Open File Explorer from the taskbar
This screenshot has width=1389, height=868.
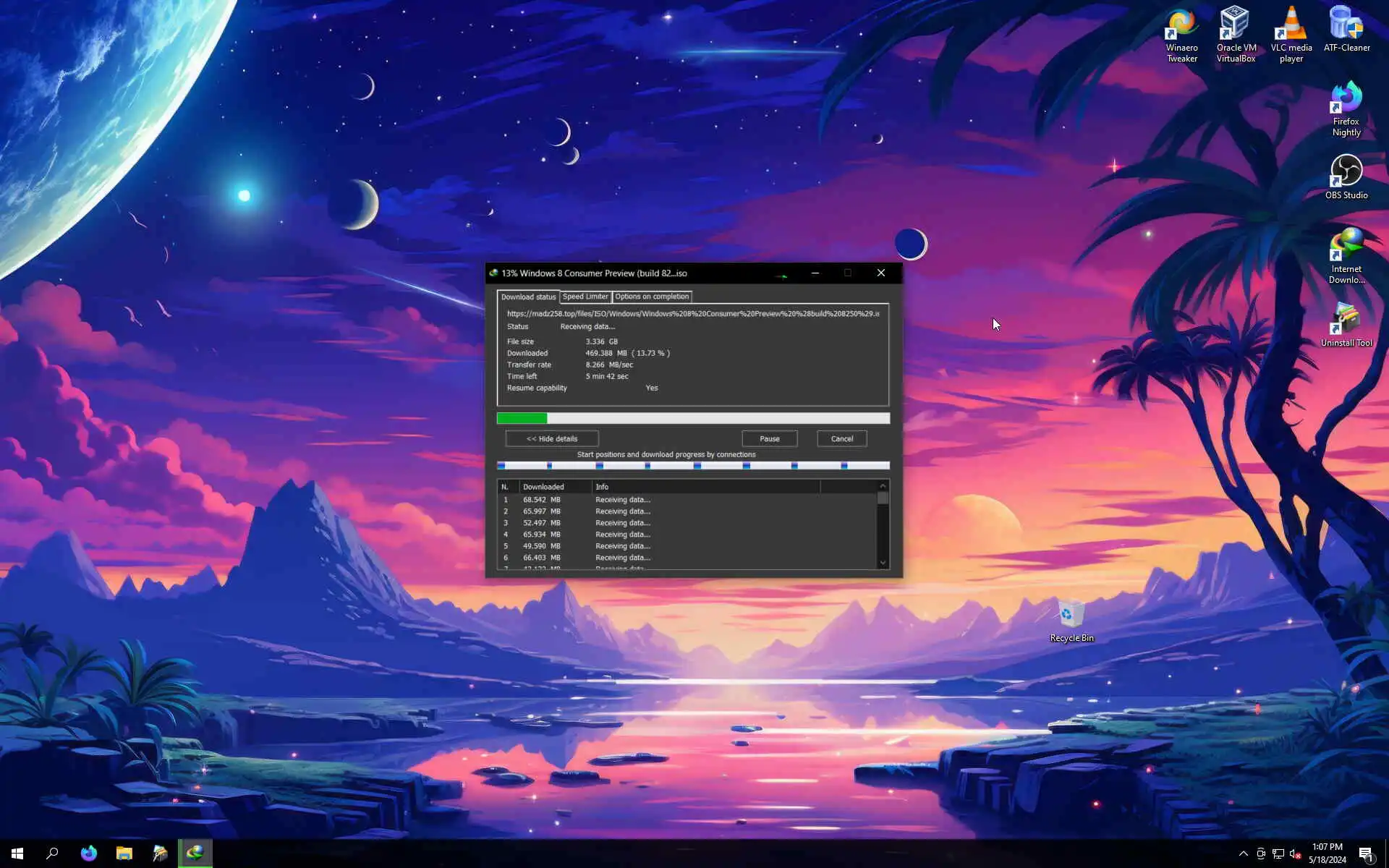tap(124, 853)
